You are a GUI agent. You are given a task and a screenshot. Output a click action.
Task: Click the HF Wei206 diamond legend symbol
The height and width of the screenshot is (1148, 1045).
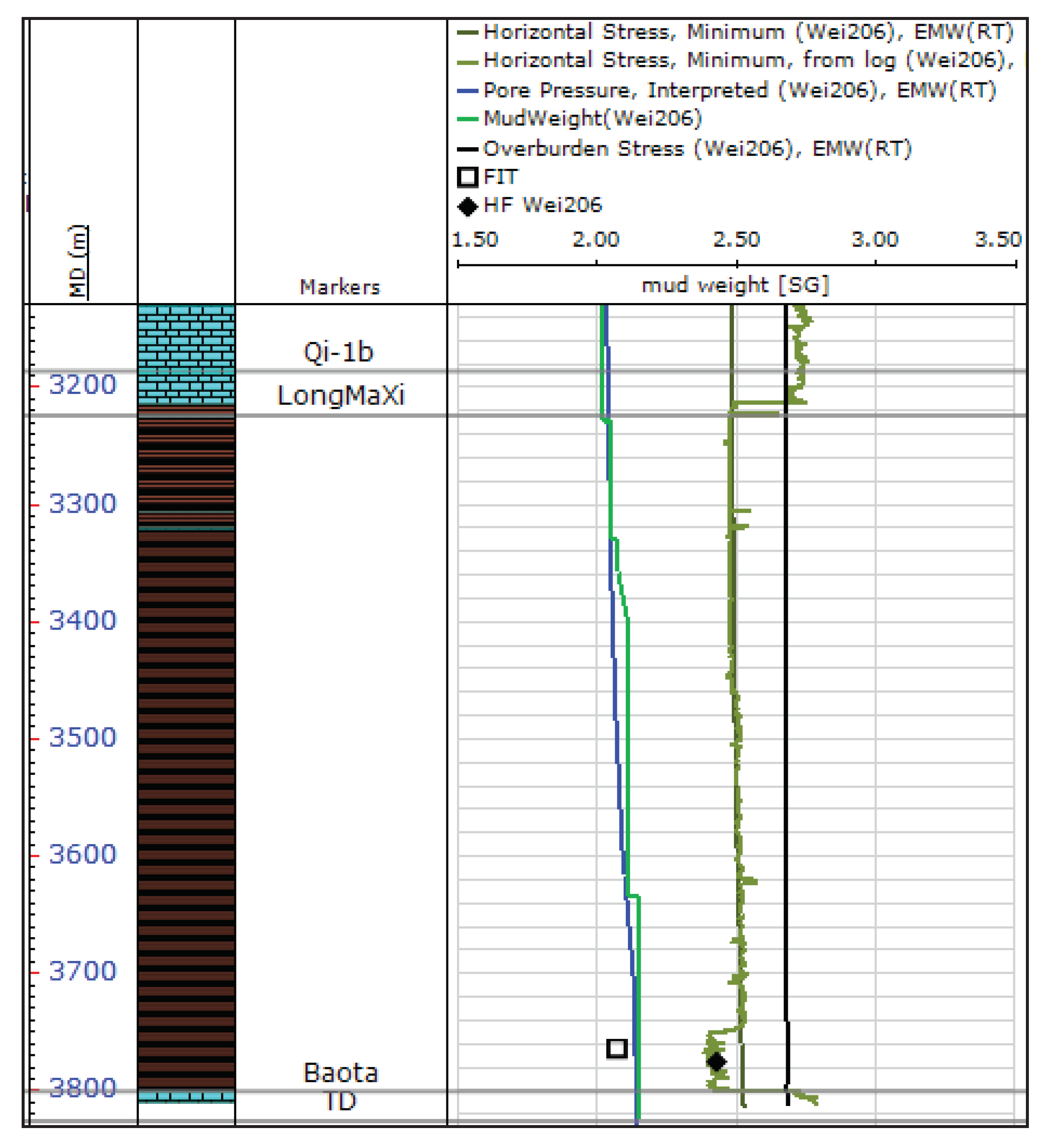click(467, 205)
